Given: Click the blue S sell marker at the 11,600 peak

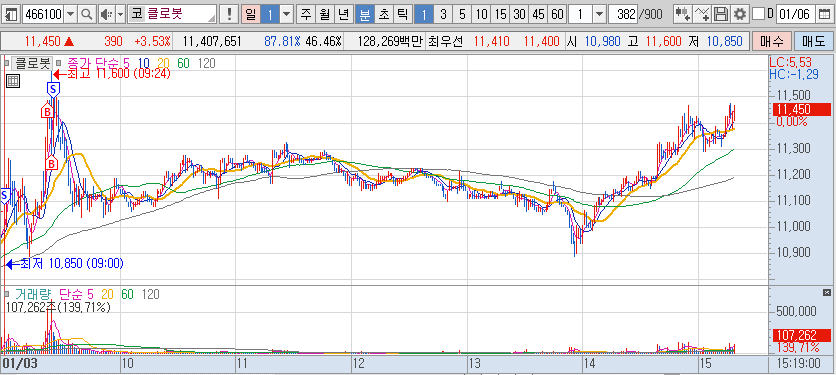Looking at the screenshot, I should [52, 90].
